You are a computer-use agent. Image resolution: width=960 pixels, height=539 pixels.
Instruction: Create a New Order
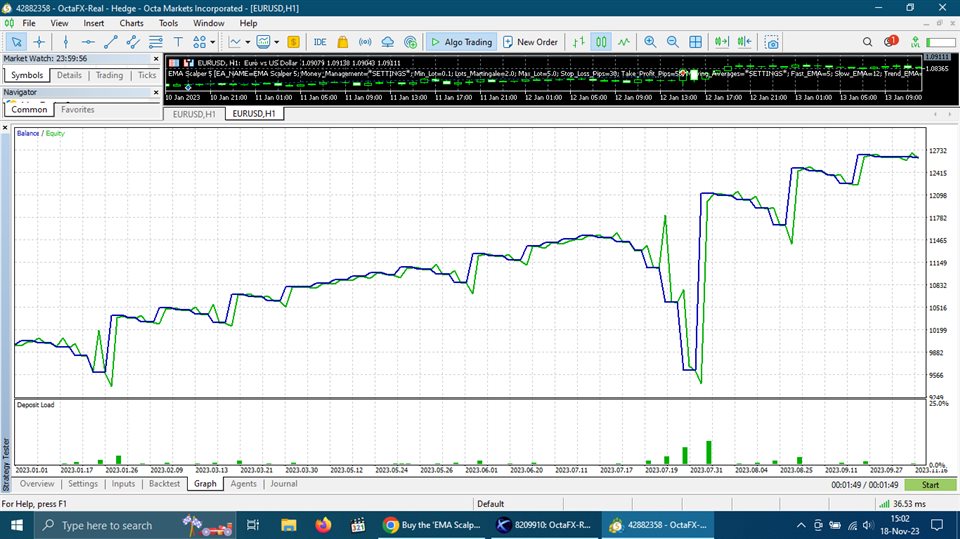531,42
